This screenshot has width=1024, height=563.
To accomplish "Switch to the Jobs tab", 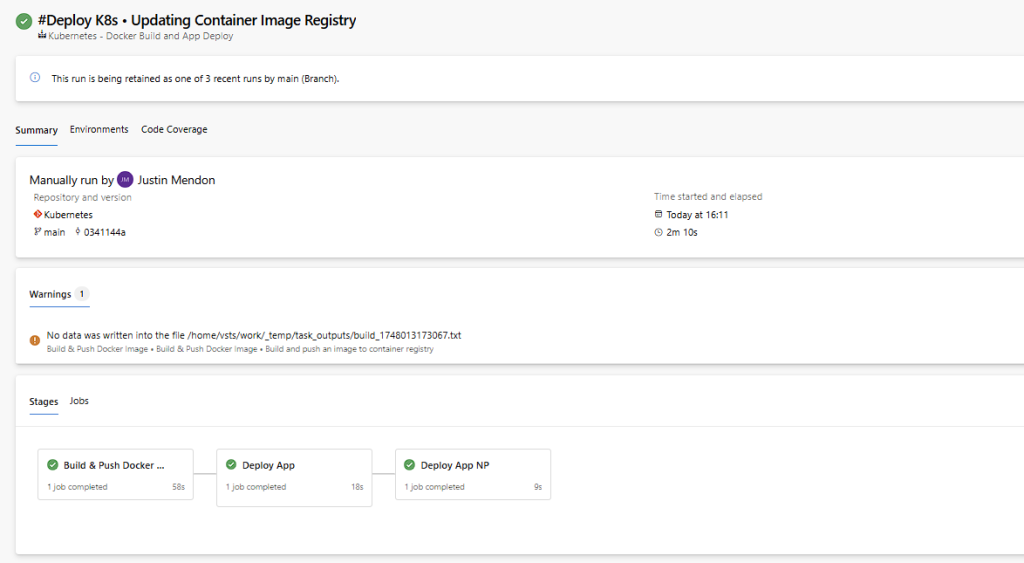I will [x=79, y=401].
